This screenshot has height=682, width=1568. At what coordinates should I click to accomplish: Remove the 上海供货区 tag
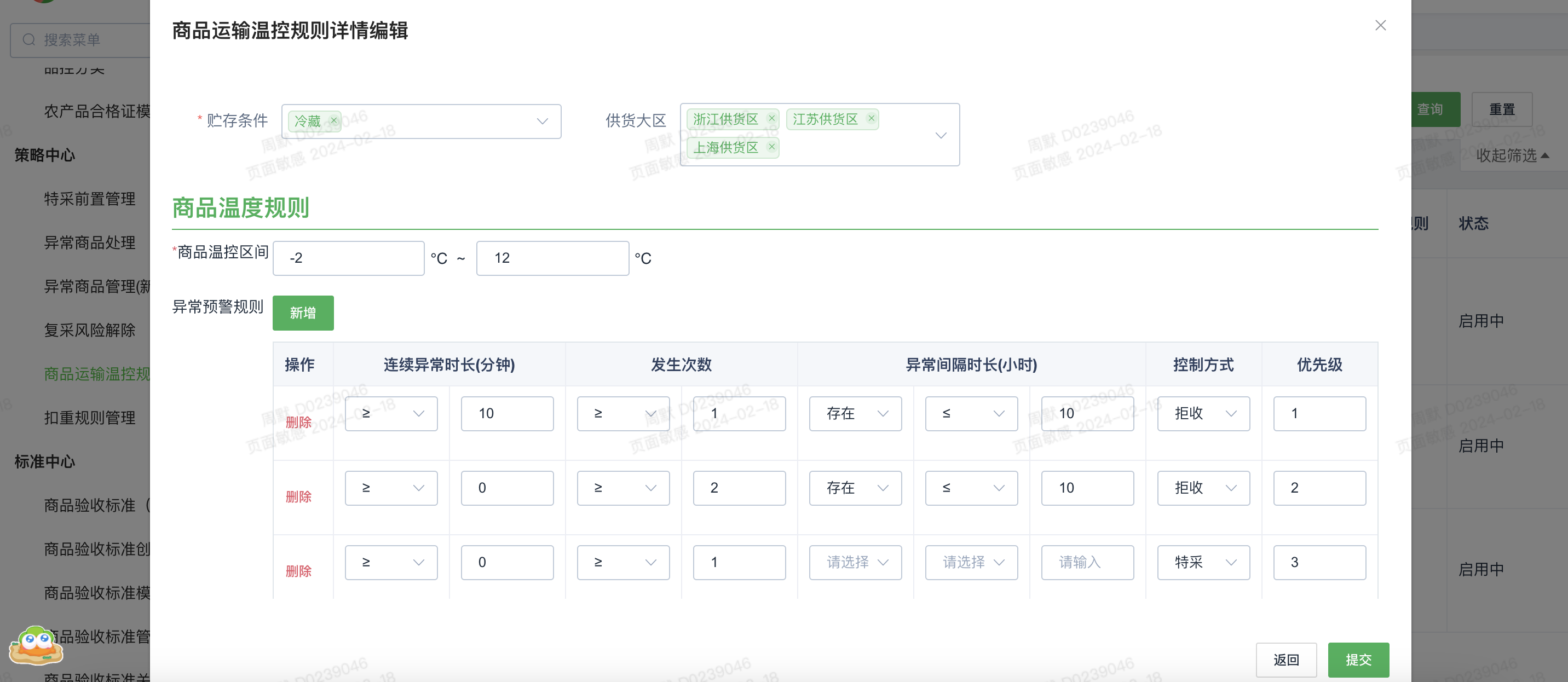coord(771,146)
